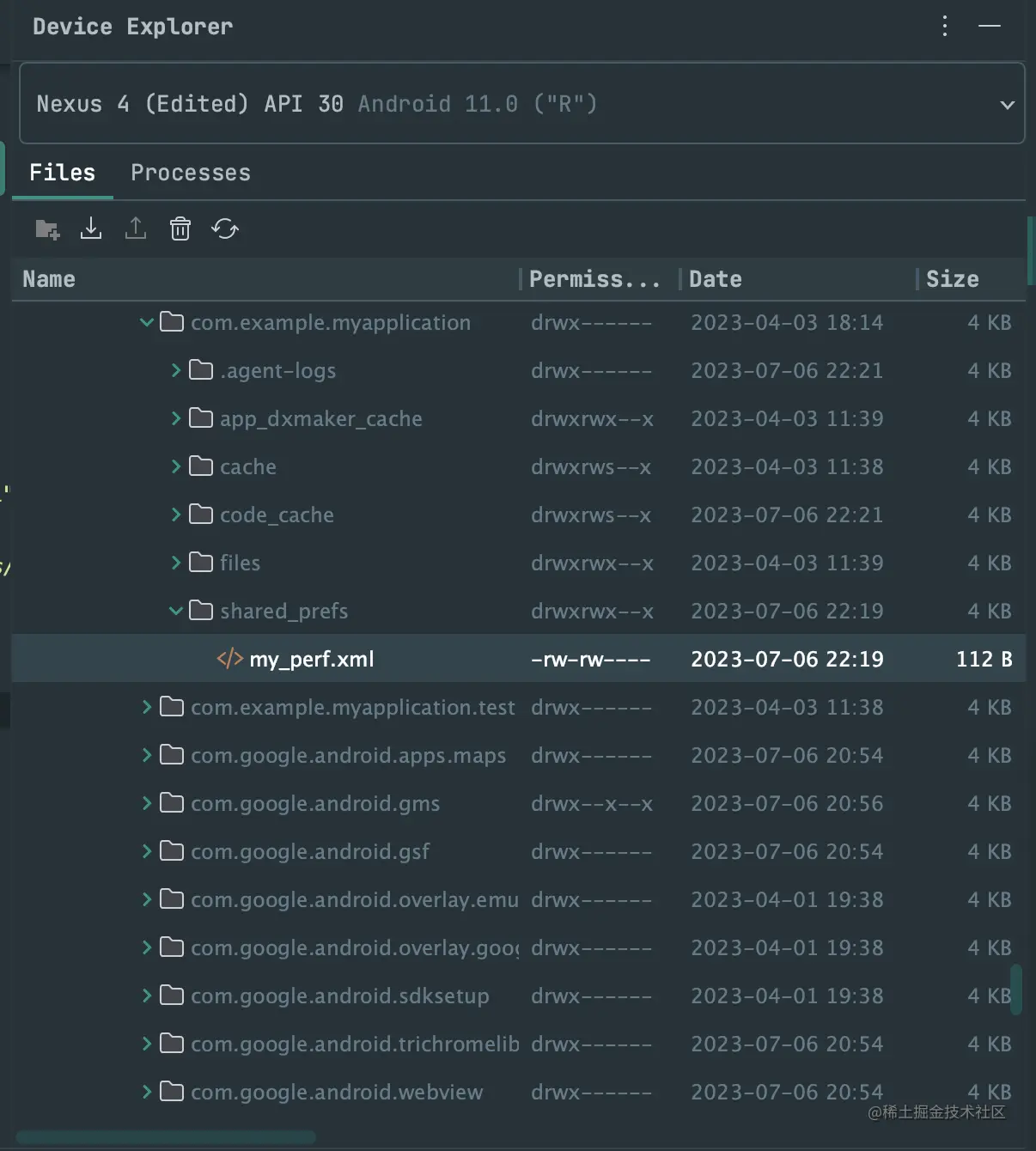Screen dimensions: 1036x1151
Task: Expand the code_cache folder
Action: [176, 515]
